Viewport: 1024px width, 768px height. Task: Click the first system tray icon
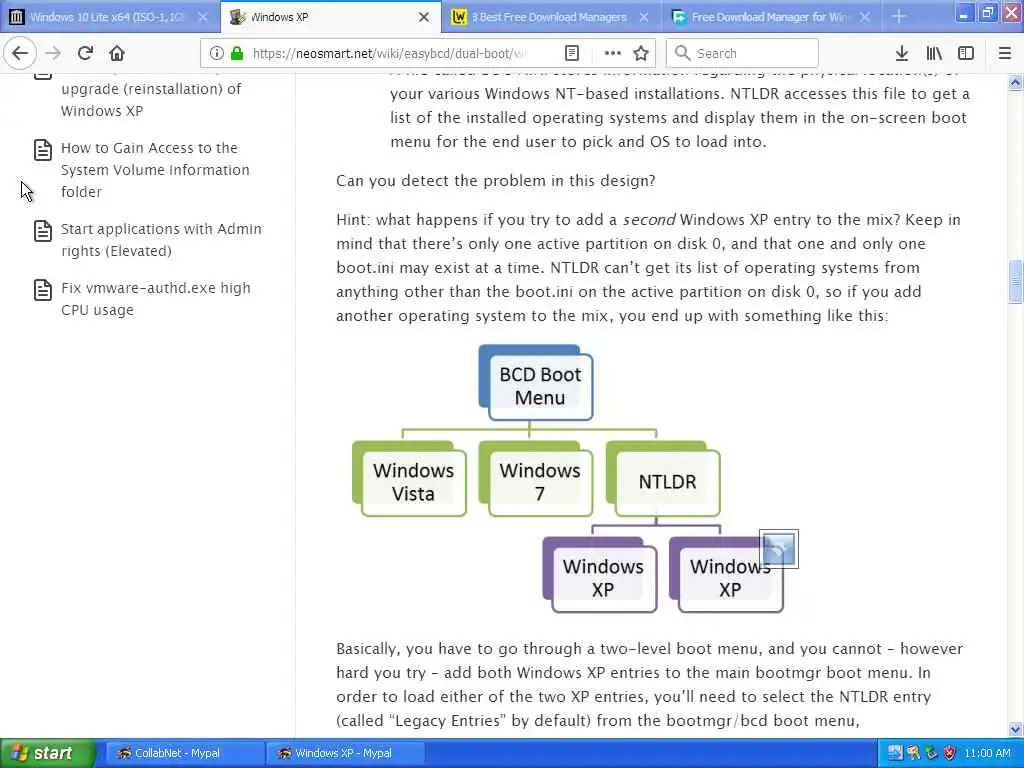point(895,753)
